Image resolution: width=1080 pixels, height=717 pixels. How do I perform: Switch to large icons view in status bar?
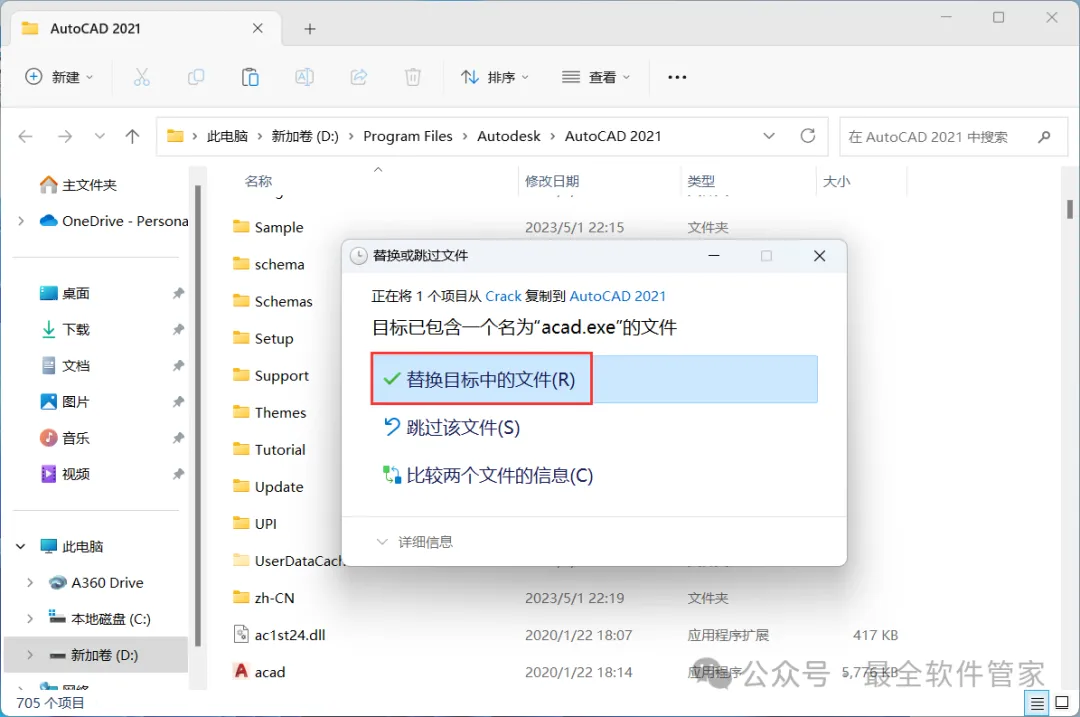pos(1062,703)
